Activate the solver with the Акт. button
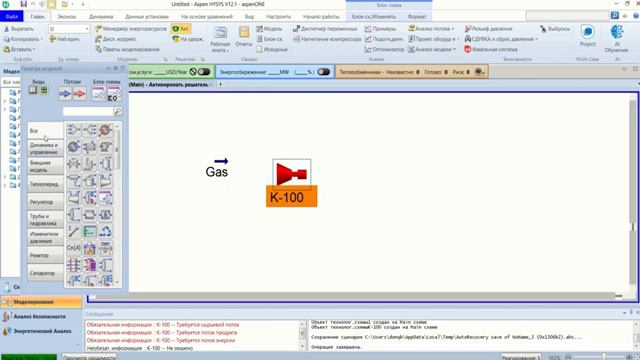 click(x=181, y=29)
